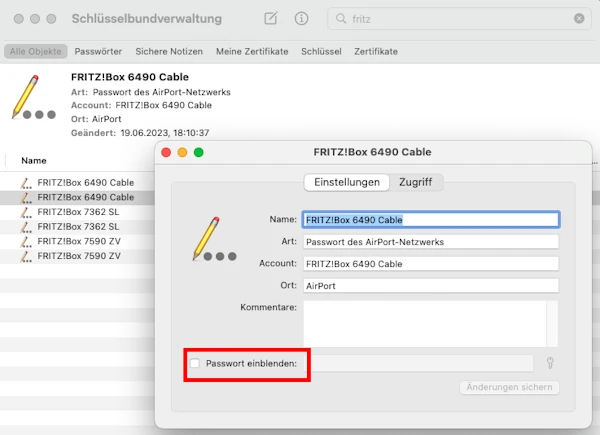Click the pencil icon inside dialog
Viewport: 600px width, 435px height.
pyautogui.click(x=214, y=239)
